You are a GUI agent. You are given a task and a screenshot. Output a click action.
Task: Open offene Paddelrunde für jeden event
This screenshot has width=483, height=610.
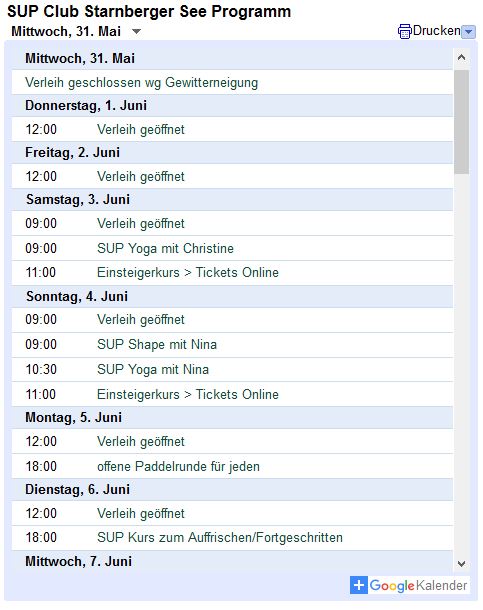pos(178,466)
